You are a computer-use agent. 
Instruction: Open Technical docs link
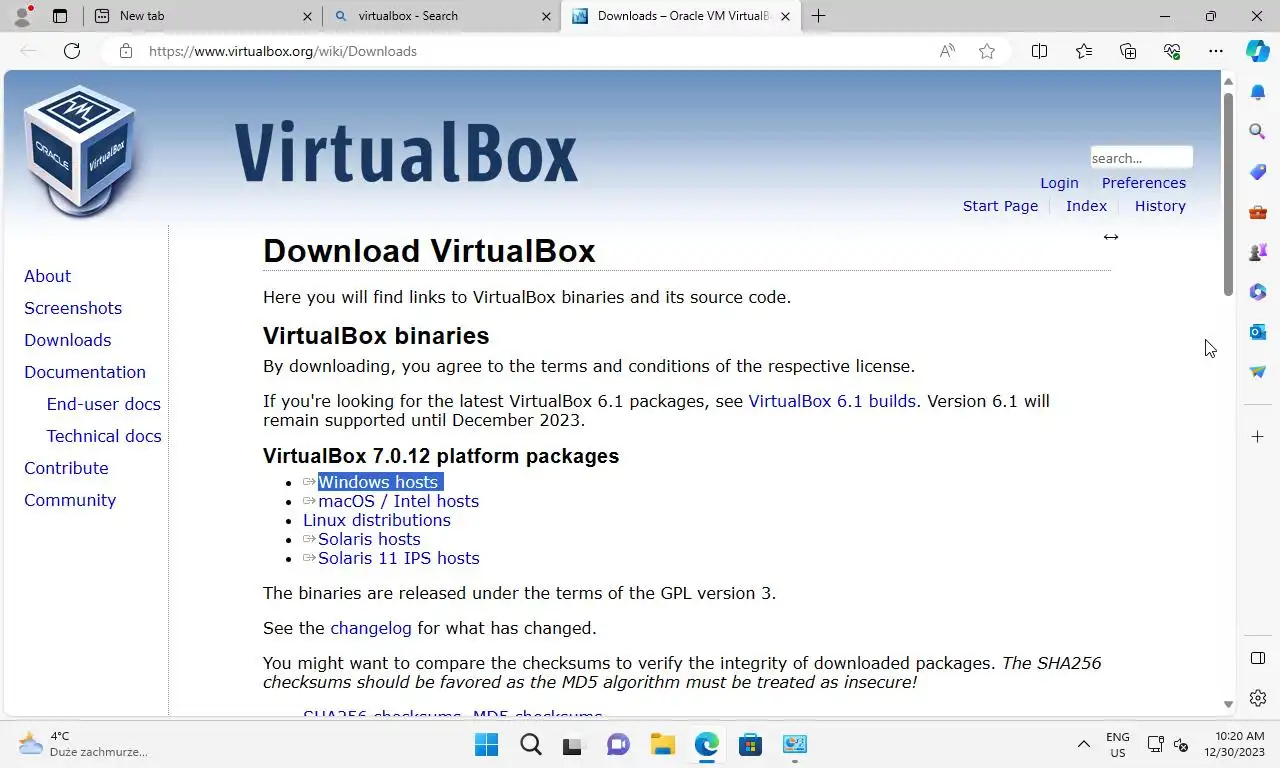[x=104, y=436]
